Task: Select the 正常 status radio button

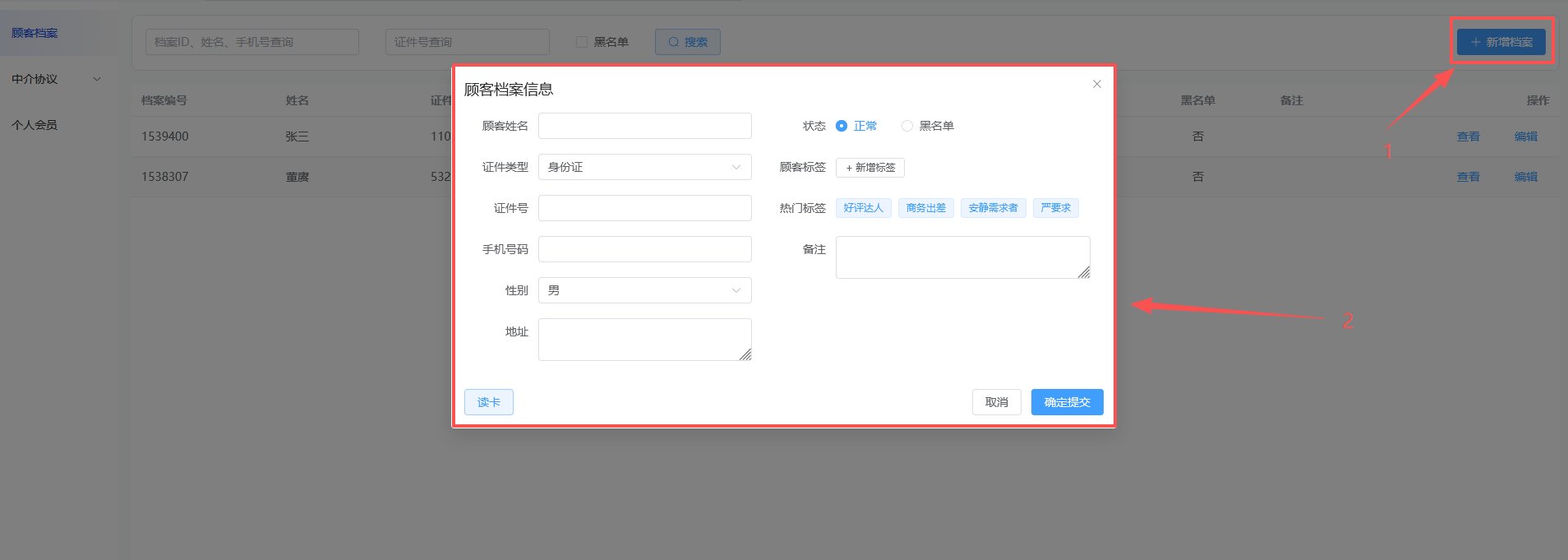Action: 842,126
